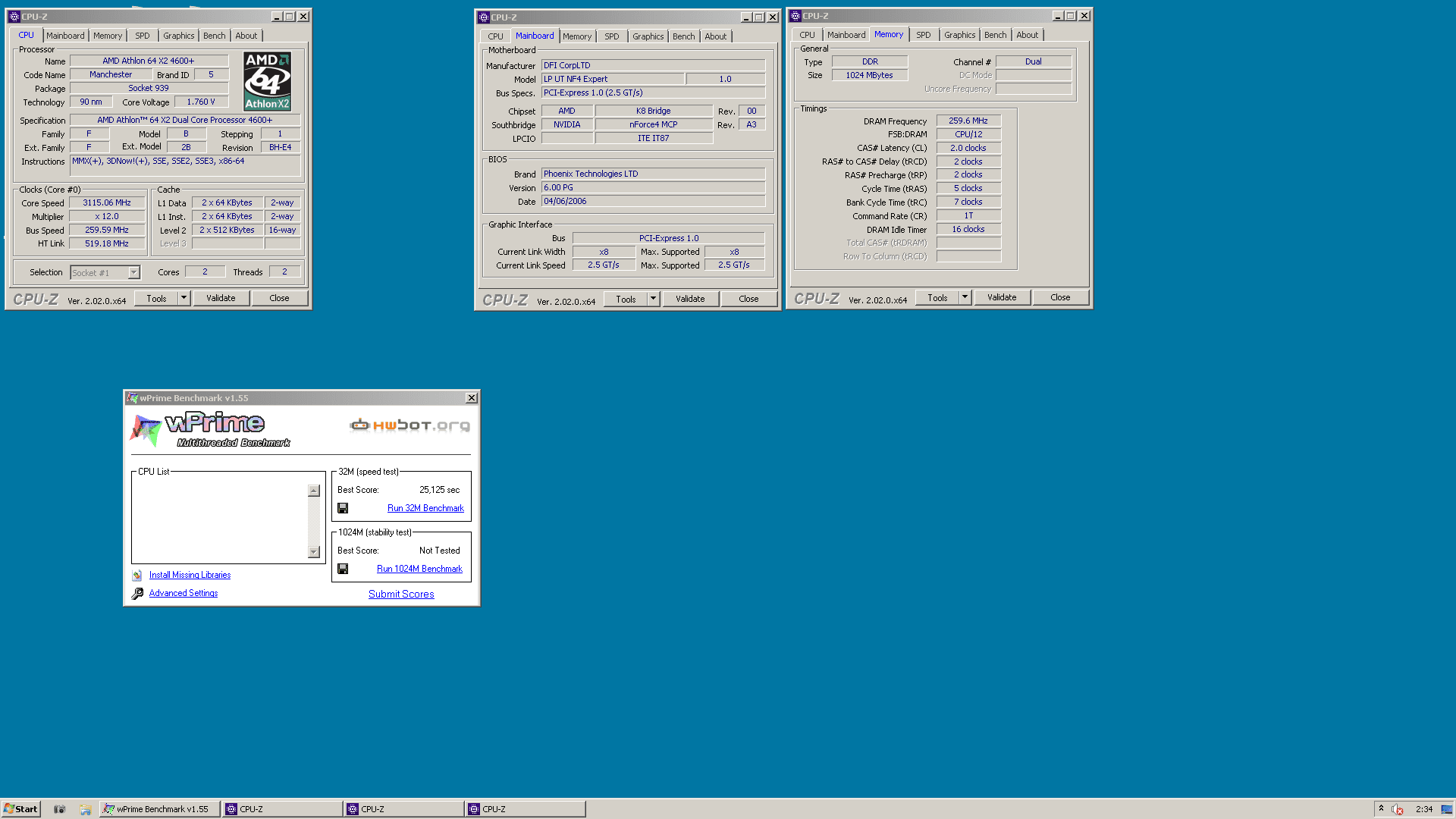Click save icon beside Run 1024M Benchmark
This screenshot has height=819, width=1456.
[343, 569]
